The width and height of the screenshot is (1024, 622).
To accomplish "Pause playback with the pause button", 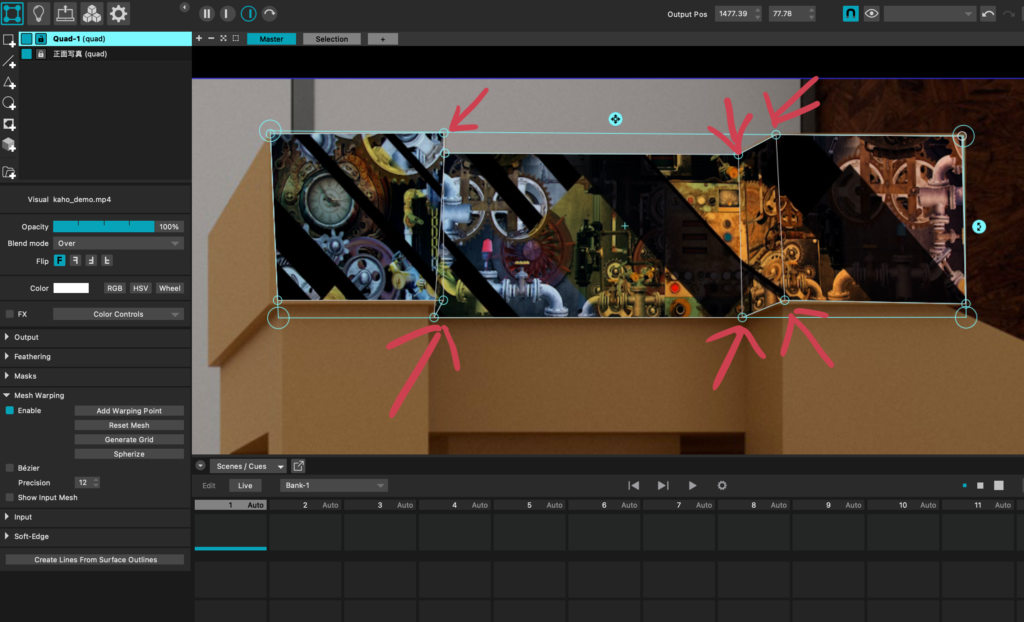I will pyautogui.click(x=206, y=14).
